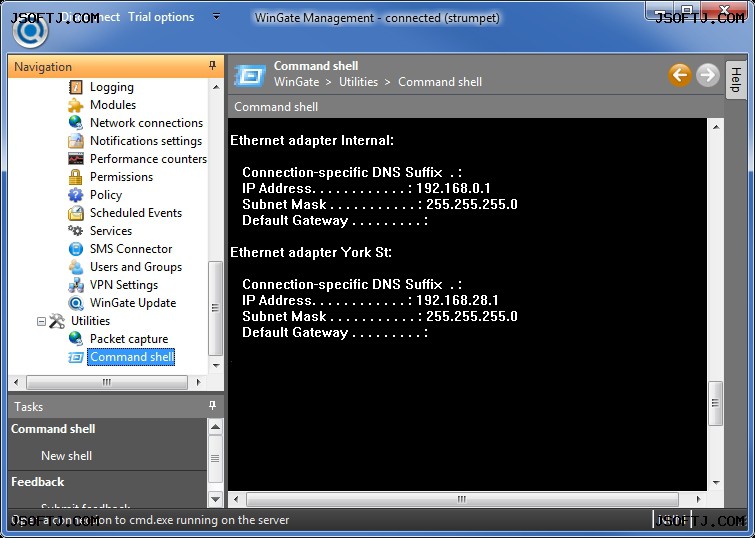This screenshot has height=538, width=755.
Task: Open Notifications settings item
Action: click(x=146, y=141)
